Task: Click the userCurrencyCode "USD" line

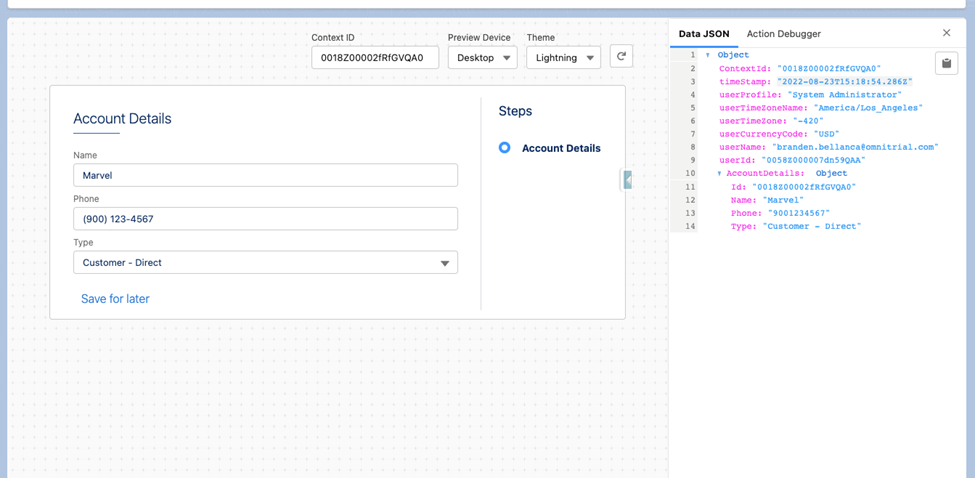Action: pos(780,134)
